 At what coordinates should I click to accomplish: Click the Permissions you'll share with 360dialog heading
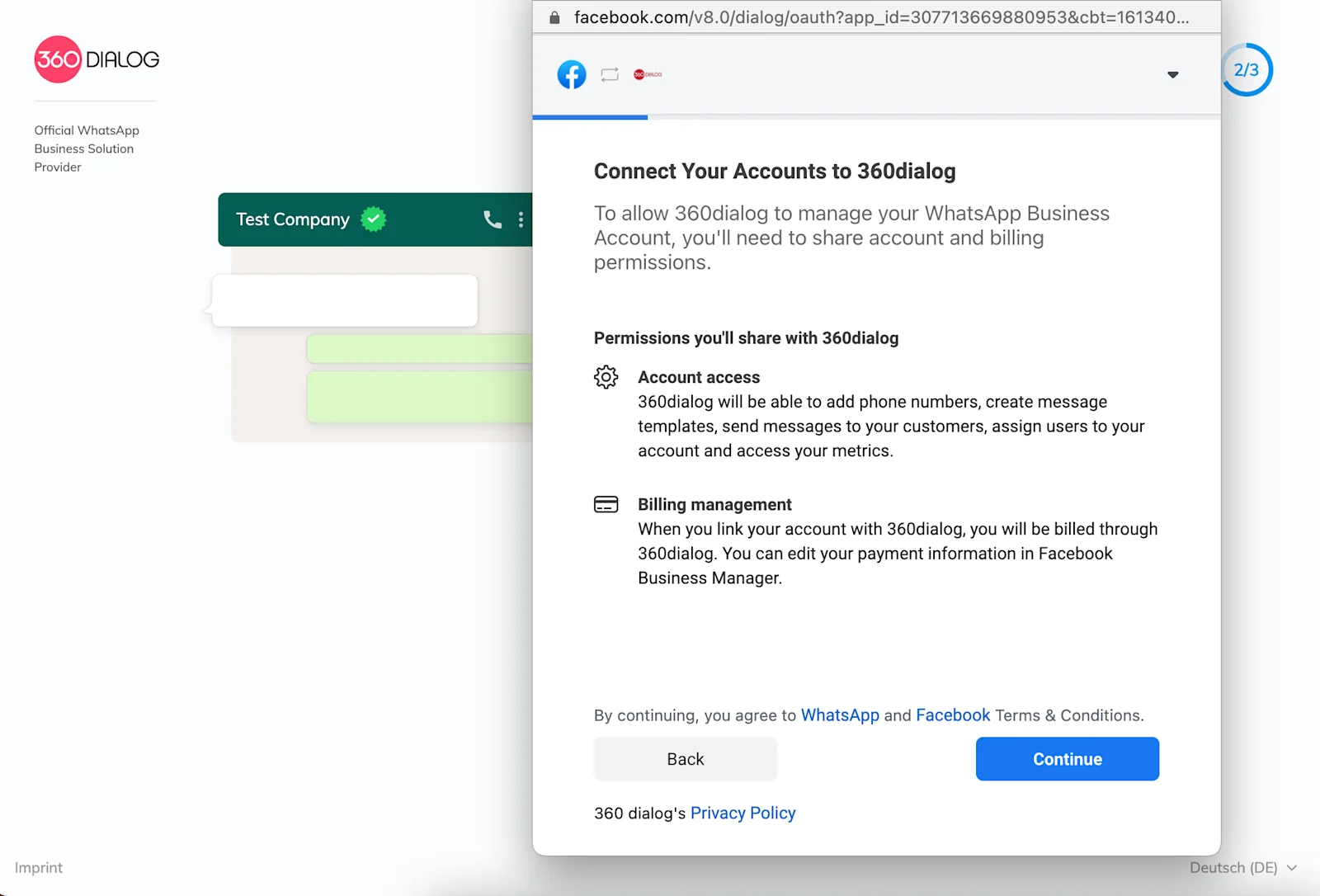tap(747, 338)
